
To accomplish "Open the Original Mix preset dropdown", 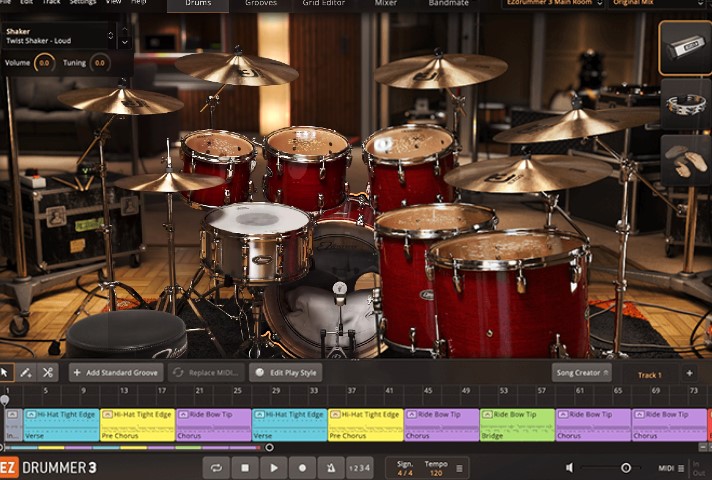I will pos(654,4).
